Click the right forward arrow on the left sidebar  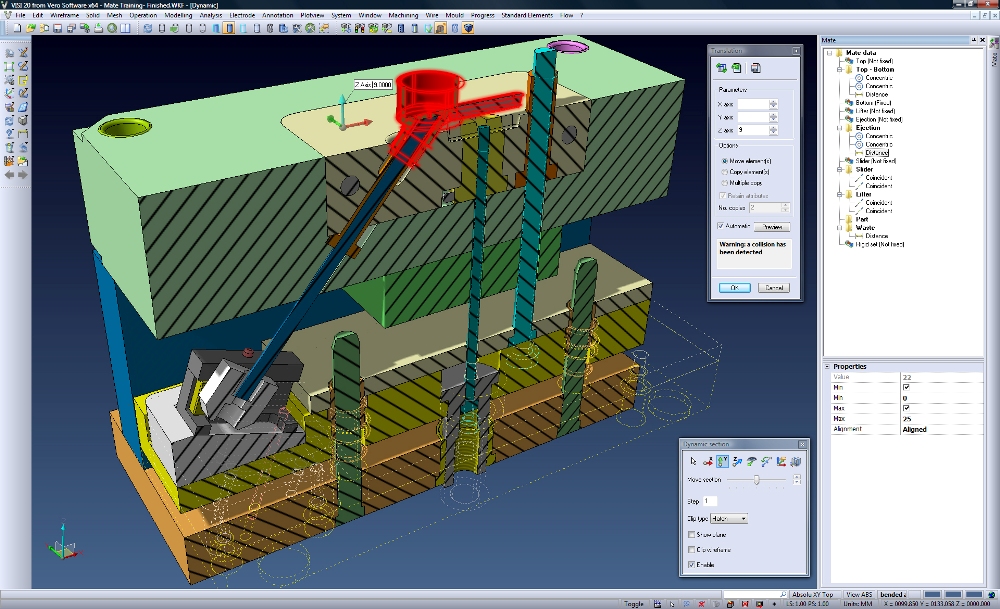23,174
